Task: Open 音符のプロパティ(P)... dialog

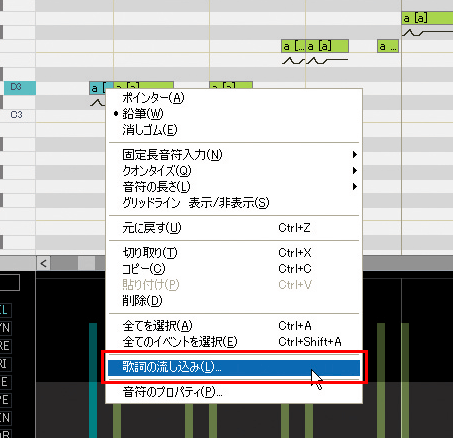Action: click(234, 392)
